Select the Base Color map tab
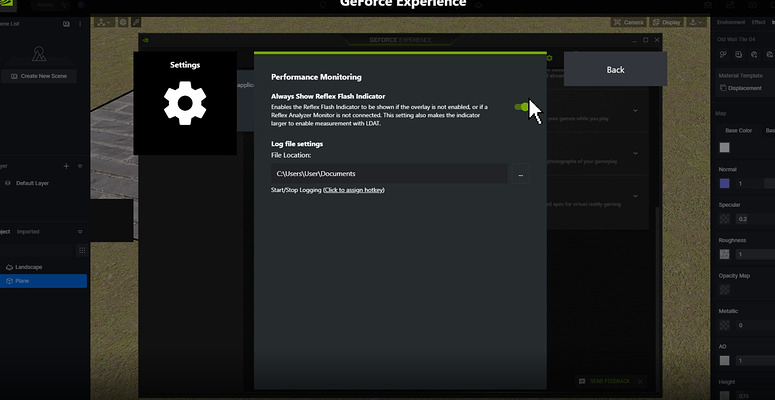Image resolution: width=775 pixels, height=400 pixels. [x=738, y=131]
